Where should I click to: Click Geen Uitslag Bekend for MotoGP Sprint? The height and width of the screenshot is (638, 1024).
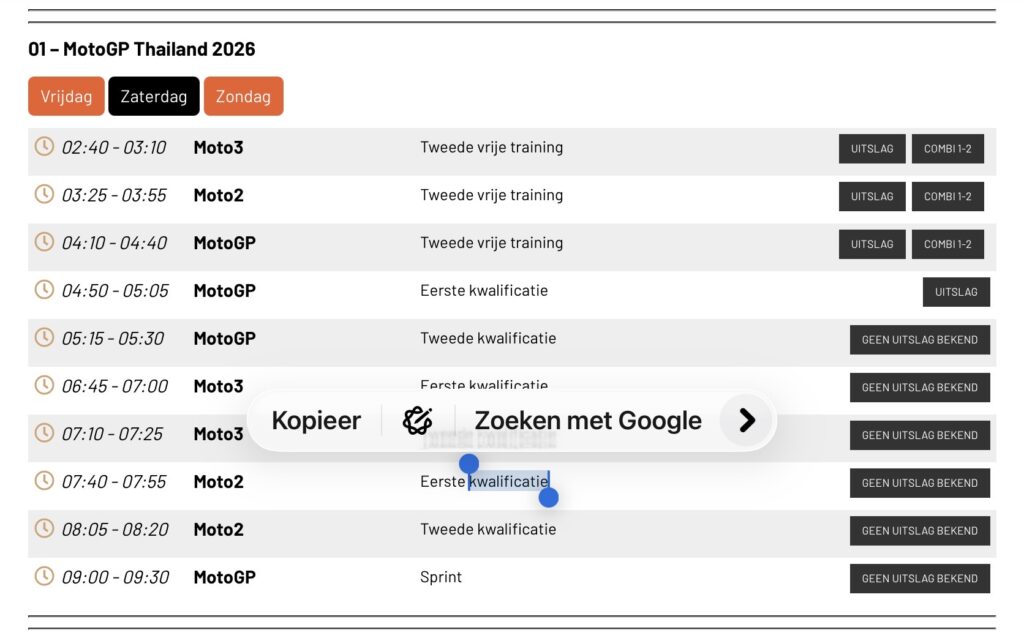point(919,579)
